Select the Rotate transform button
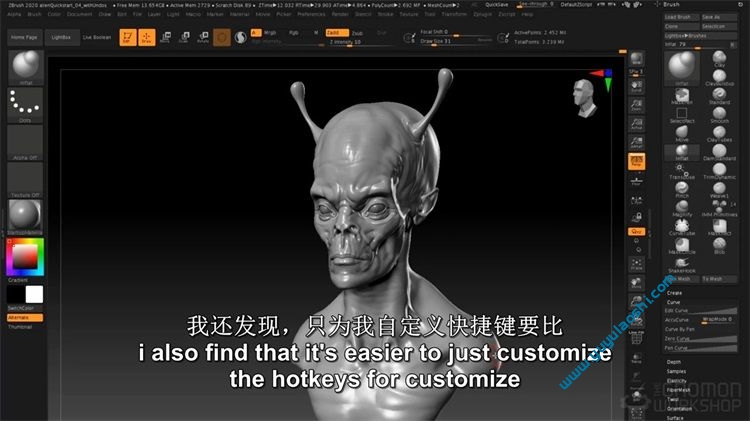 click(203, 37)
